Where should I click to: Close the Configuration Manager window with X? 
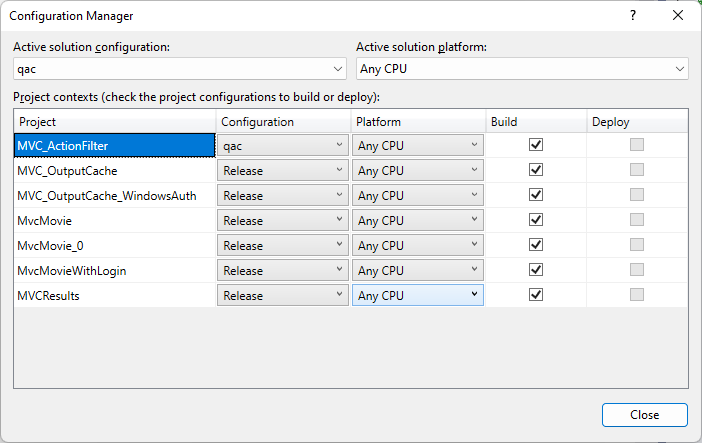[679, 16]
